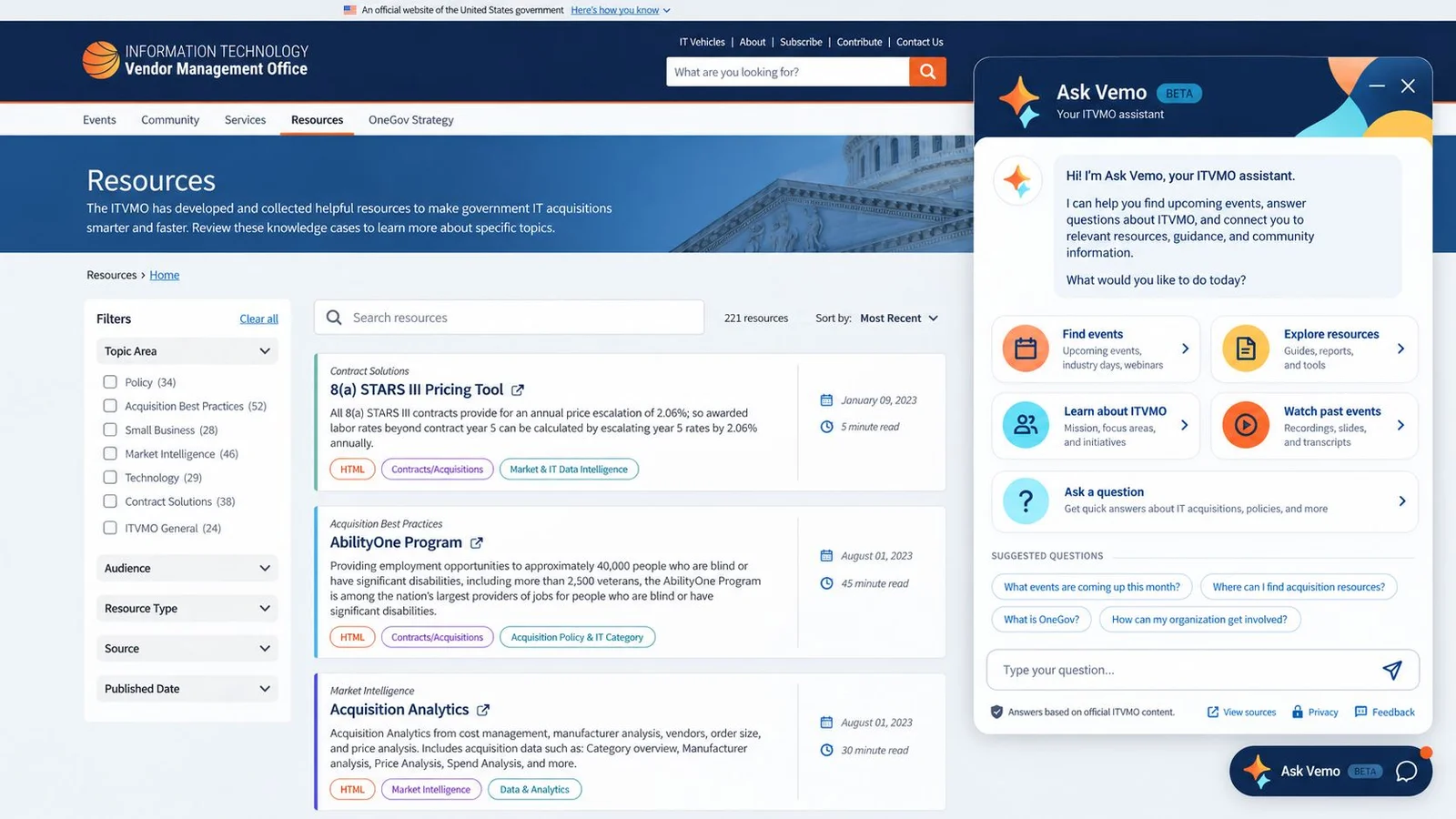Expand the Published Date filter section
The height and width of the screenshot is (819, 1456).
(187, 689)
